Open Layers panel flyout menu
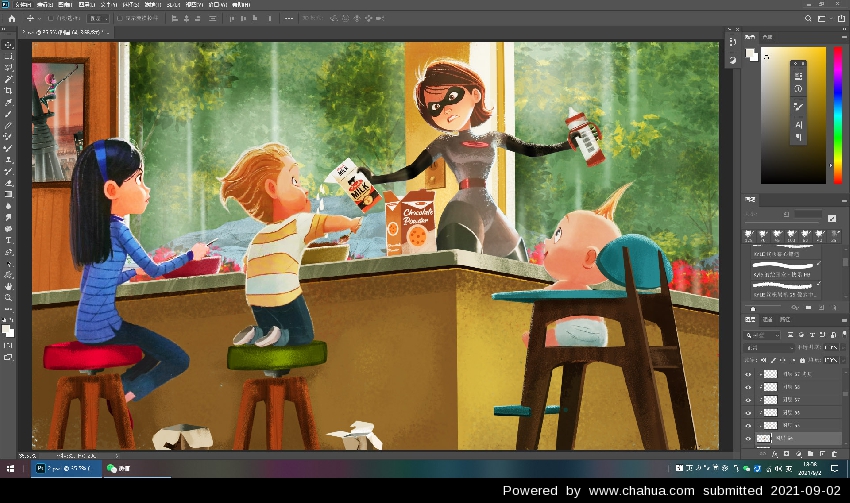The width and height of the screenshot is (850, 503). pyautogui.click(x=844, y=320)
